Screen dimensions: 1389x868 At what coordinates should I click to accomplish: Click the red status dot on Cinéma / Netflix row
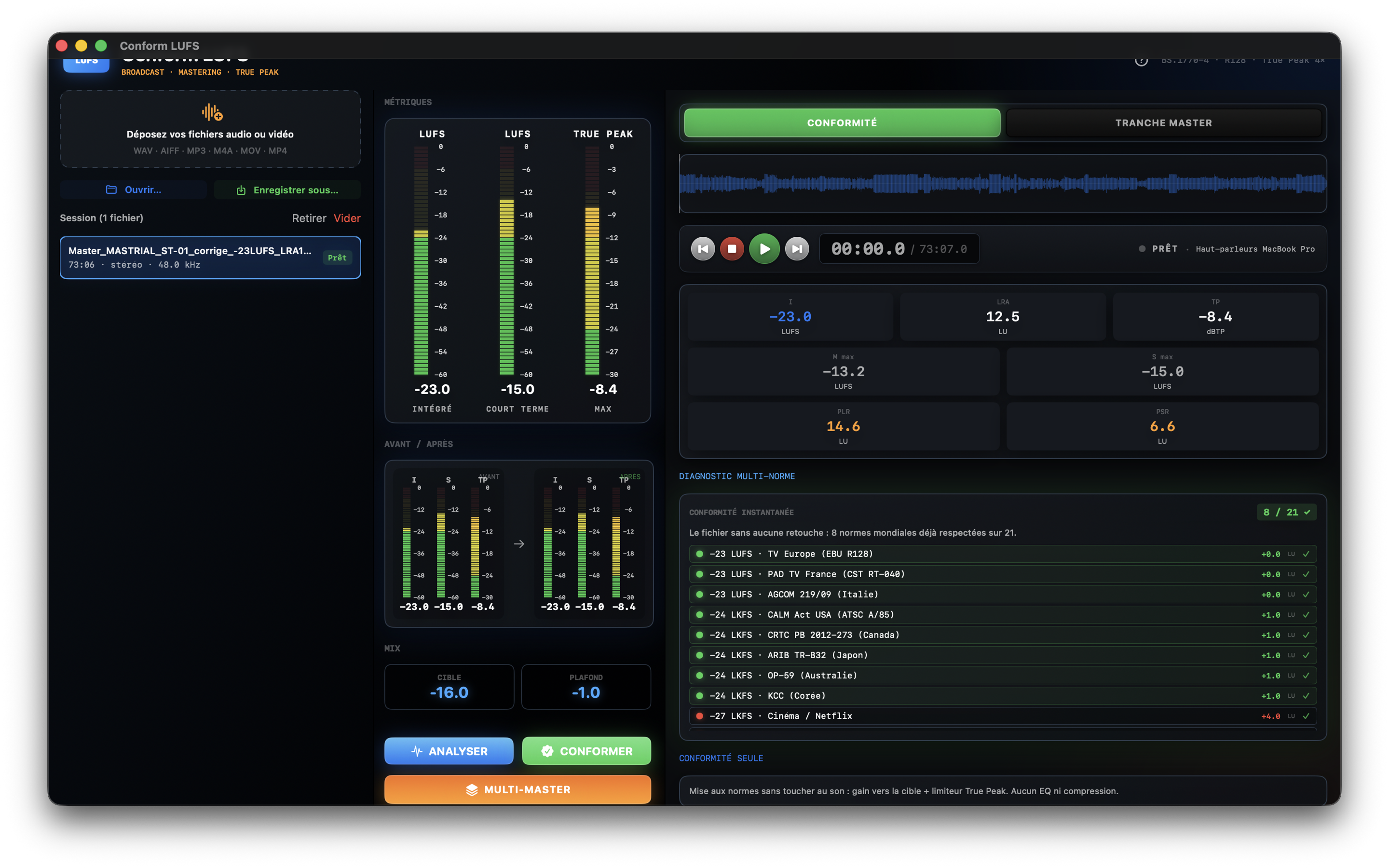[699, 716]
